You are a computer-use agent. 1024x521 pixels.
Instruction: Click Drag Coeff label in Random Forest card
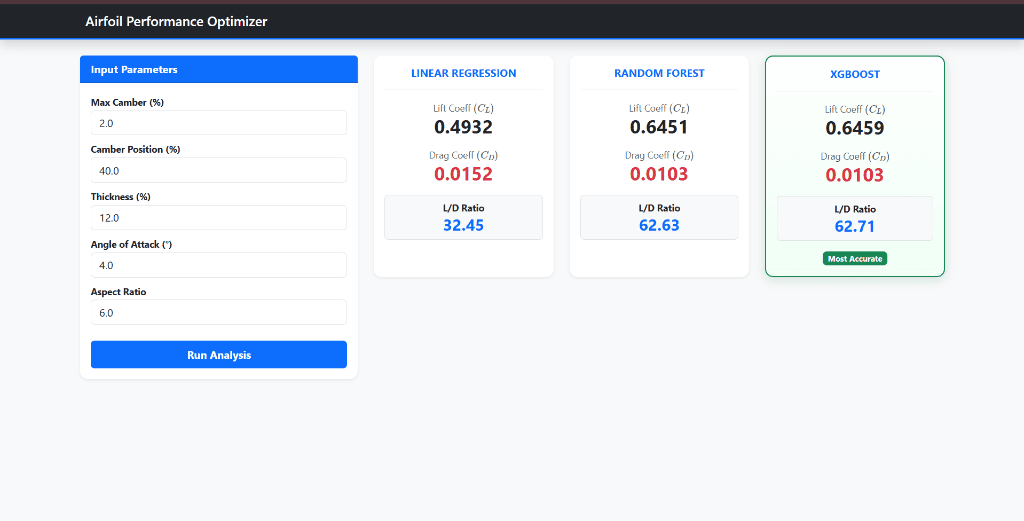[660, 155]
